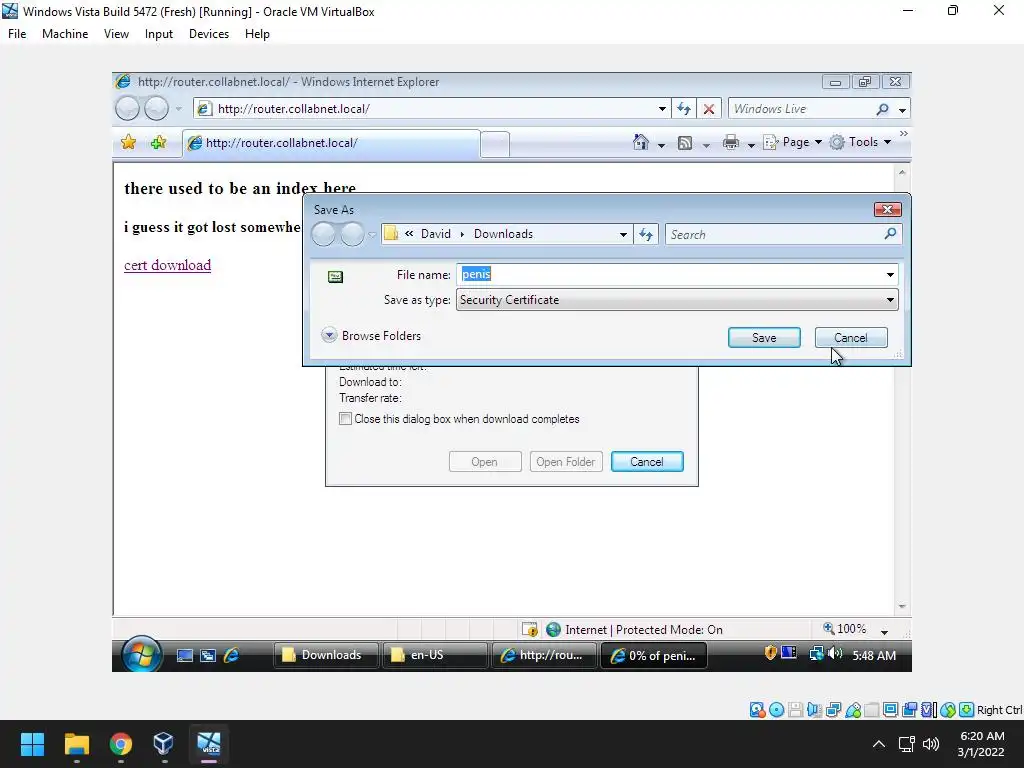Click the IE Favorites Center star icon
The image size is (1024, 768).
129,142
